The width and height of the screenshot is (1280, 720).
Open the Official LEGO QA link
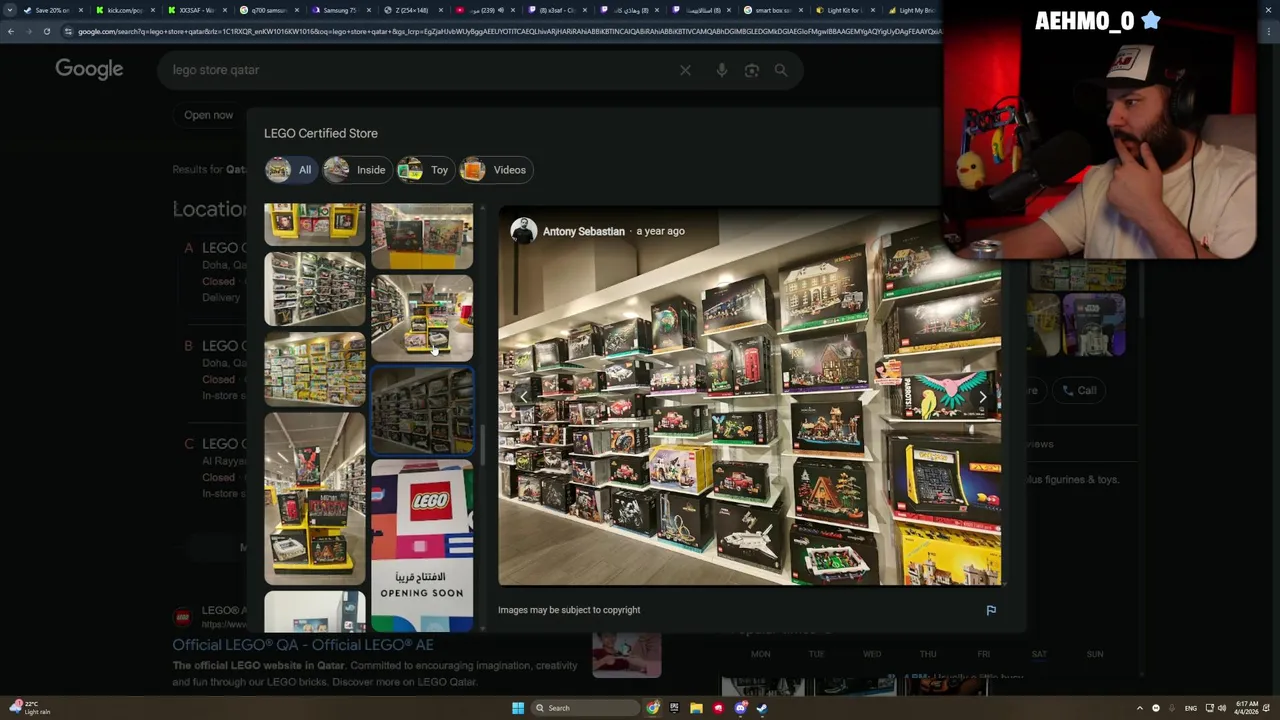(x=302, y=645)
